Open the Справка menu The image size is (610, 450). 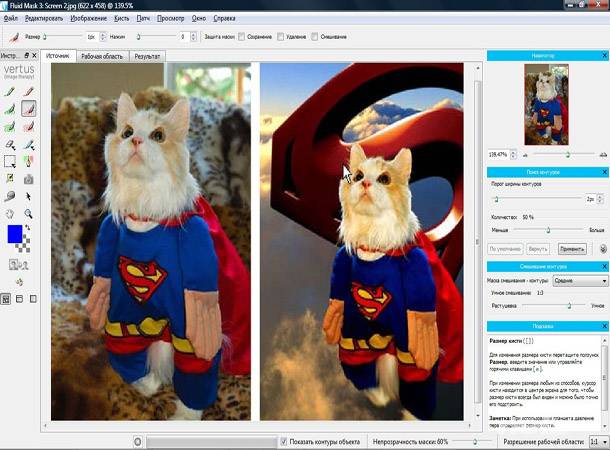point(224,18)
